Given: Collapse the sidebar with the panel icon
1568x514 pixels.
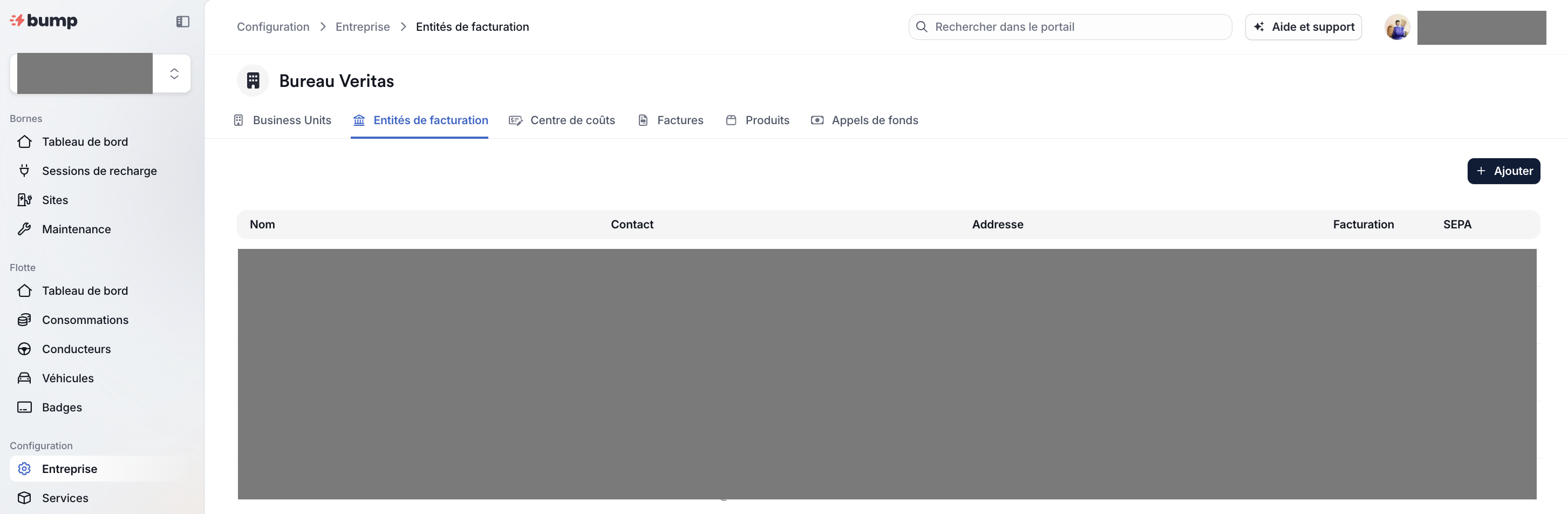Looking at the screenshot, I should tap(182, 22).
